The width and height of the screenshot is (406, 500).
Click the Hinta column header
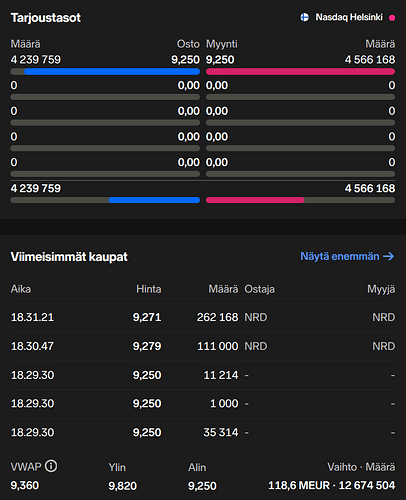point(149,289)
